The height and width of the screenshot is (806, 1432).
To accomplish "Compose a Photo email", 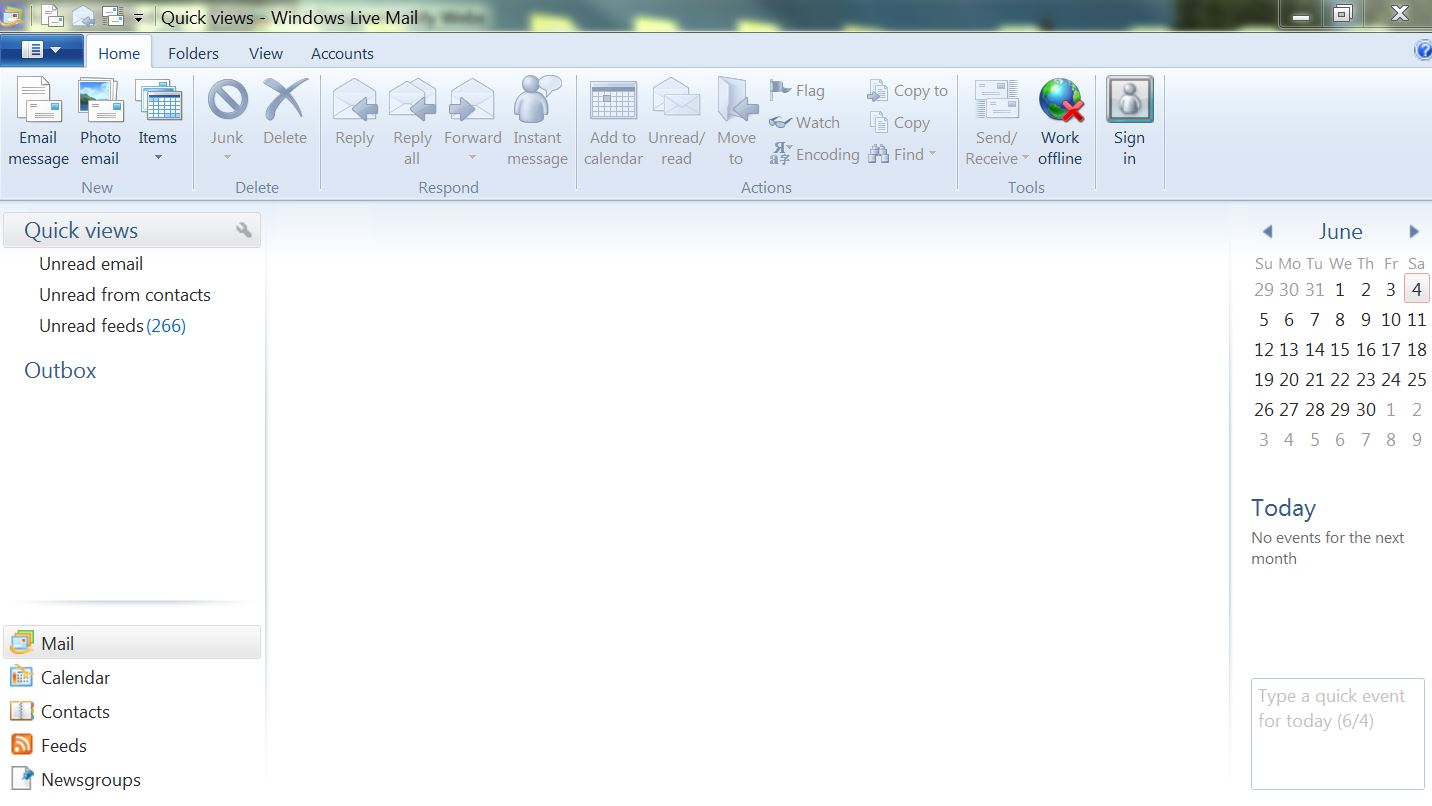I will [x=100, y=121].
